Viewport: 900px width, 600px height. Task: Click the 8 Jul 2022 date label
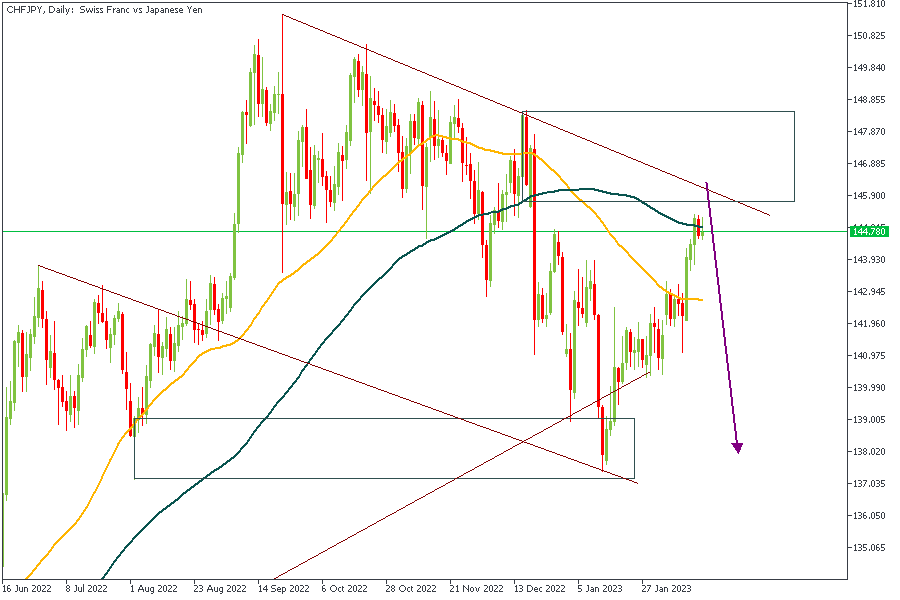87,589
